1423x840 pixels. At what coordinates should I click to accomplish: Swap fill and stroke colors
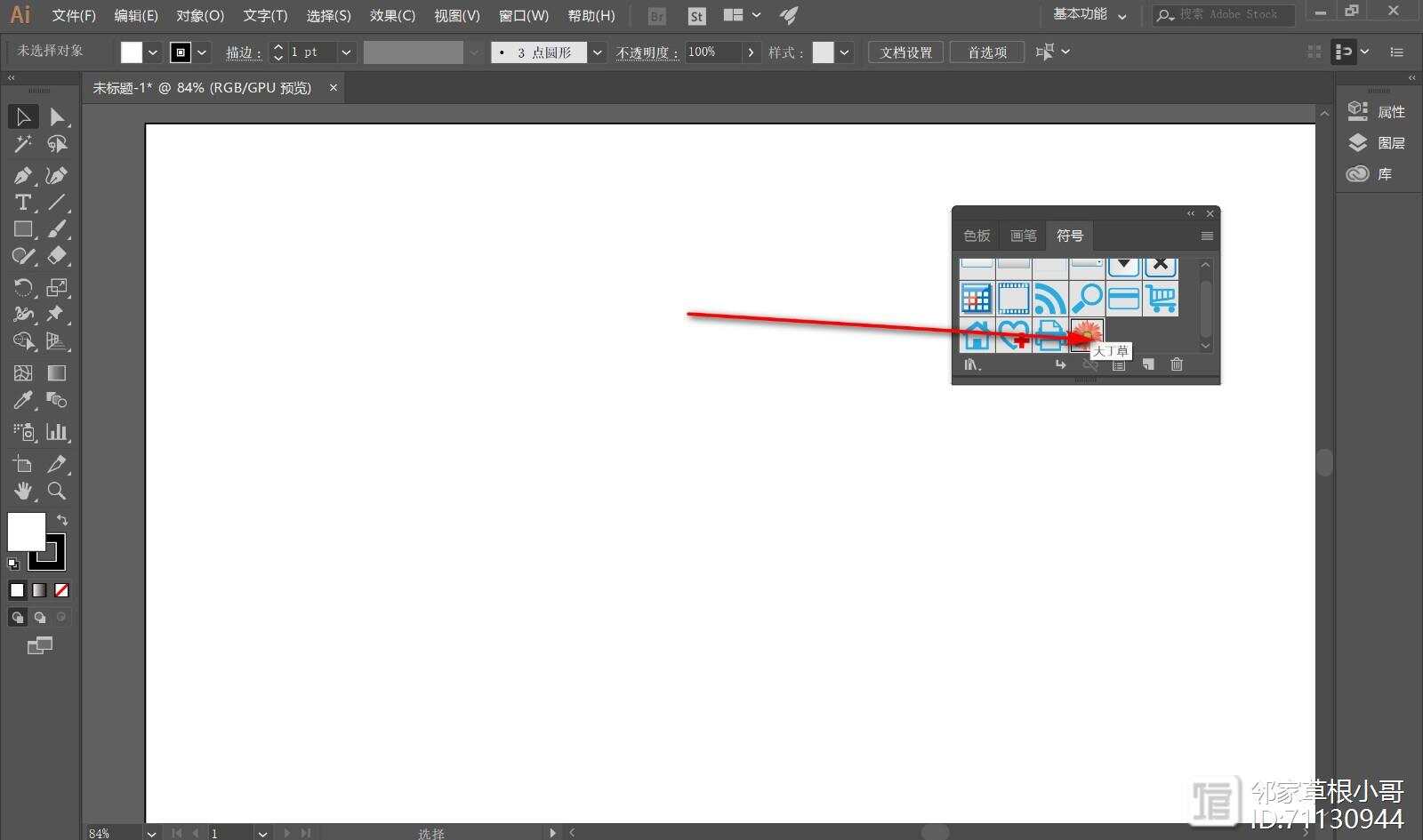tap(62, 519)
